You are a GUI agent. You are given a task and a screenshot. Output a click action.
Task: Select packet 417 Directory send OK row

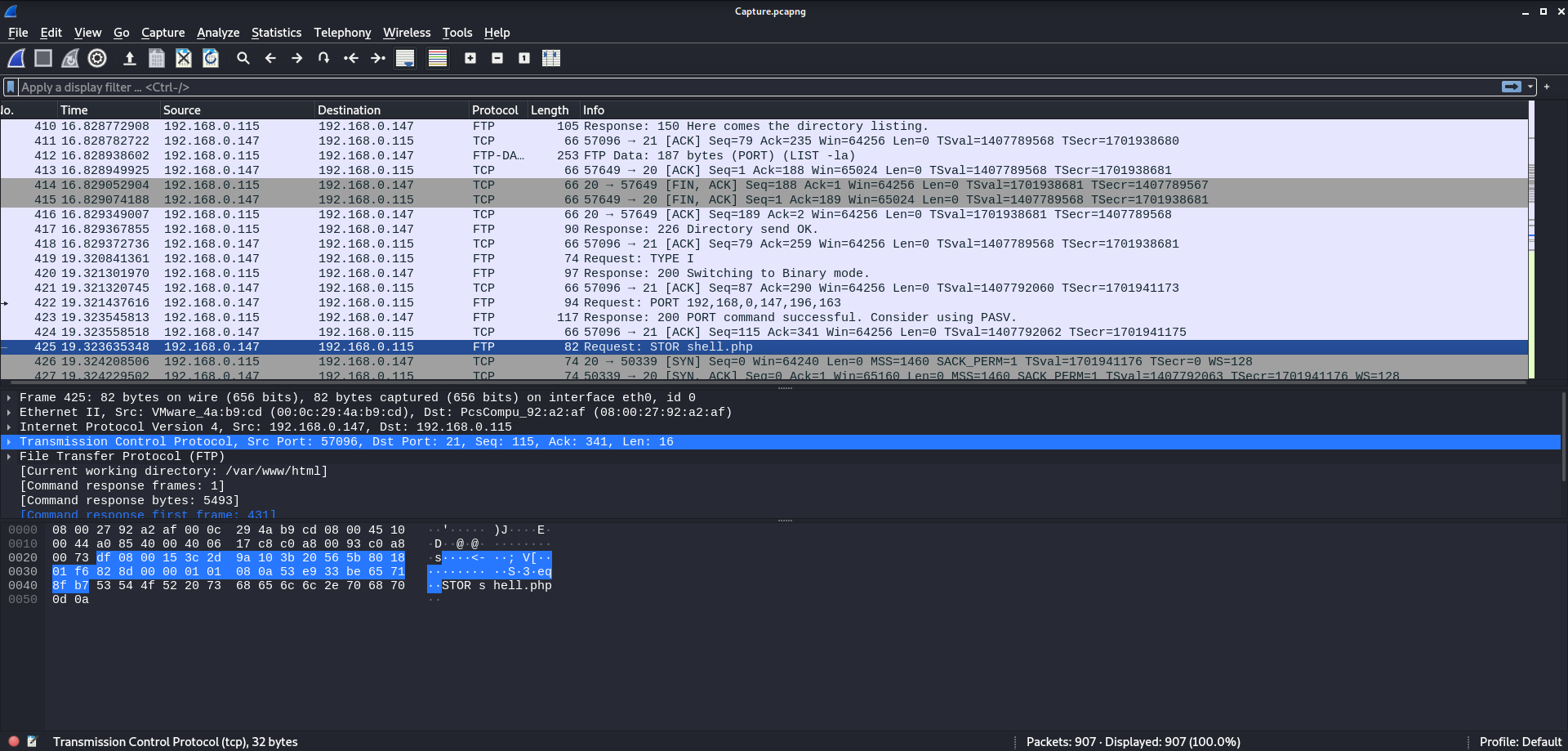(x=764, y=229)
